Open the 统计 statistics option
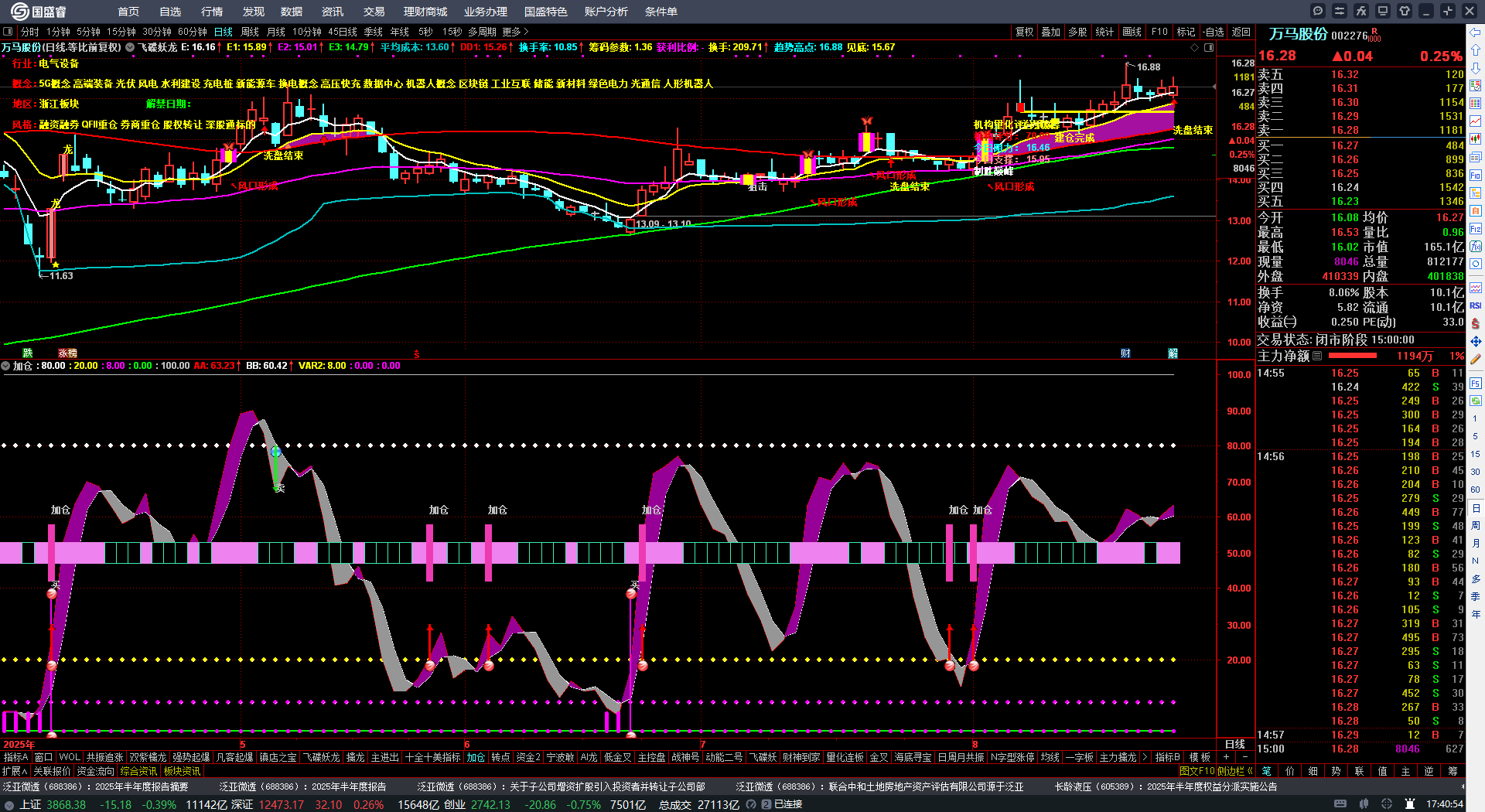This screenshot has height=812, width=1485. click(1104, 32)
